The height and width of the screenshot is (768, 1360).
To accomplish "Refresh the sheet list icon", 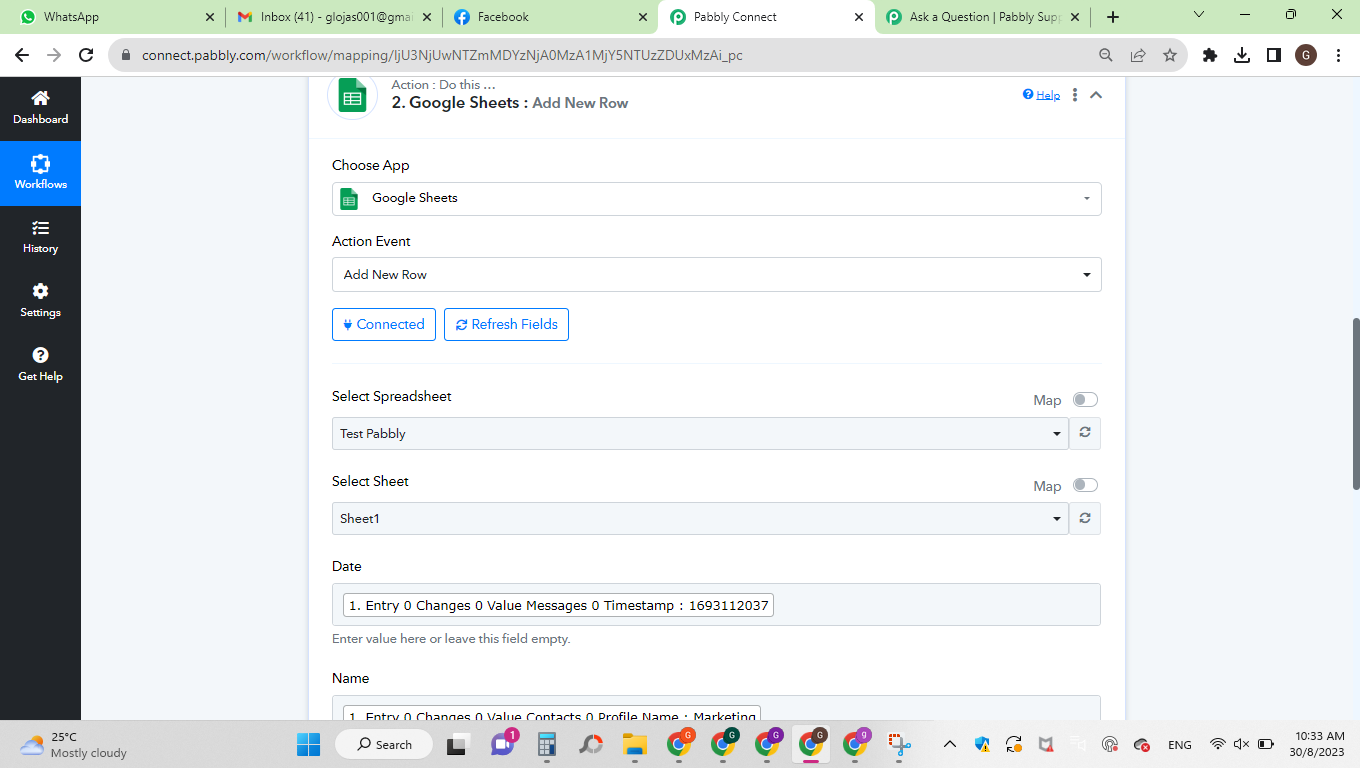I will click(1085, 519).
